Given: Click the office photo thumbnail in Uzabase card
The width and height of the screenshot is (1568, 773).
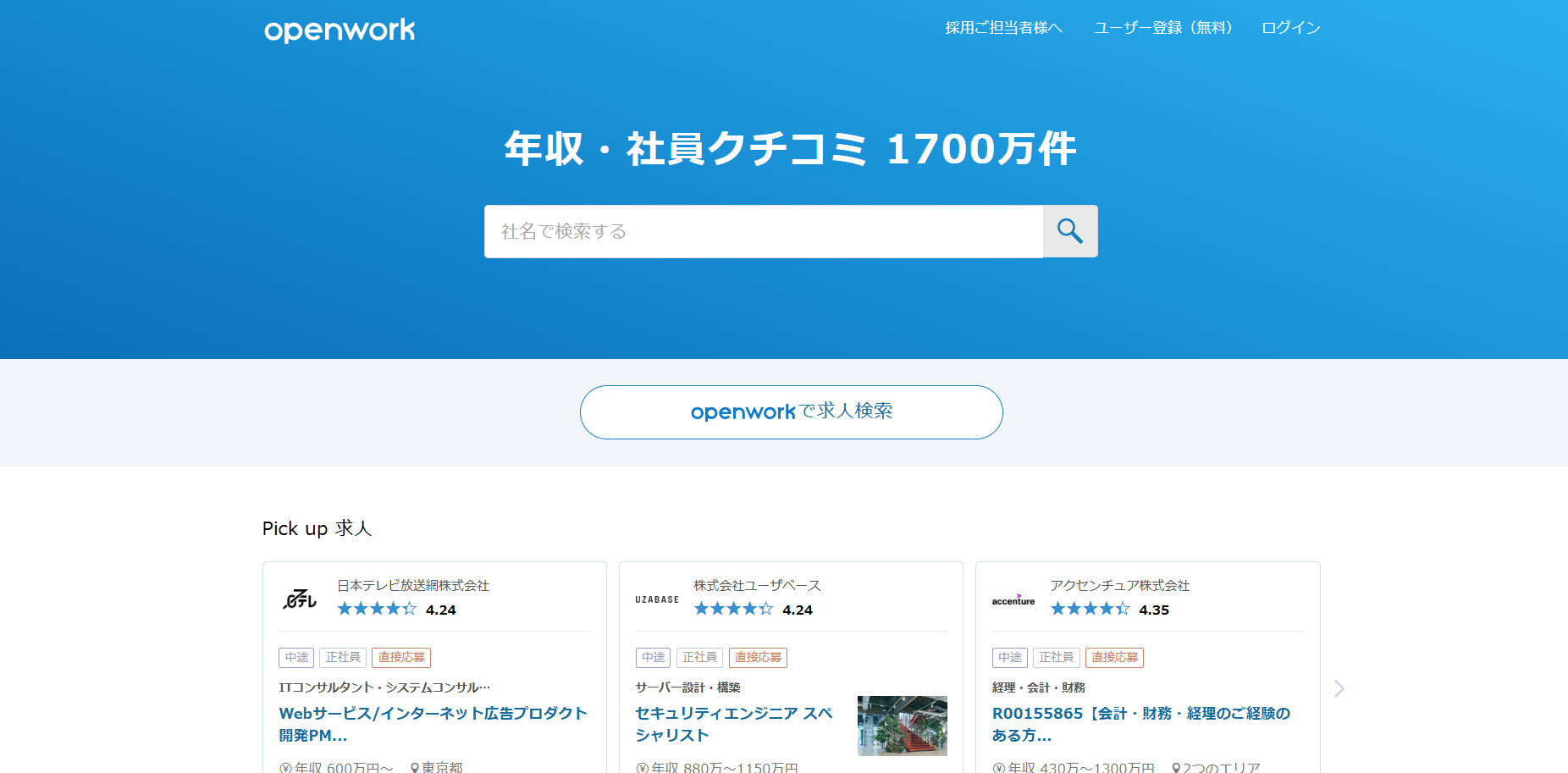Looking at the screenshot, I should coord(902,726).
